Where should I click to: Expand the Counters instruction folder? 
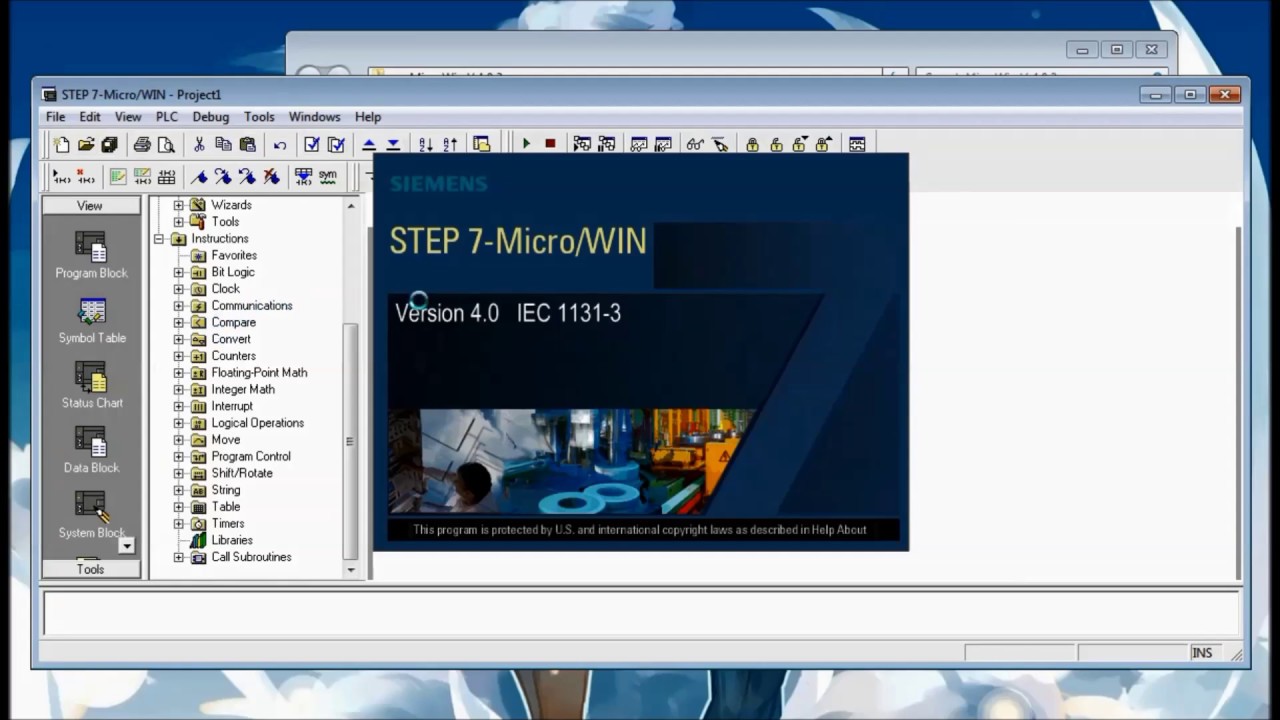coord(179,356)
